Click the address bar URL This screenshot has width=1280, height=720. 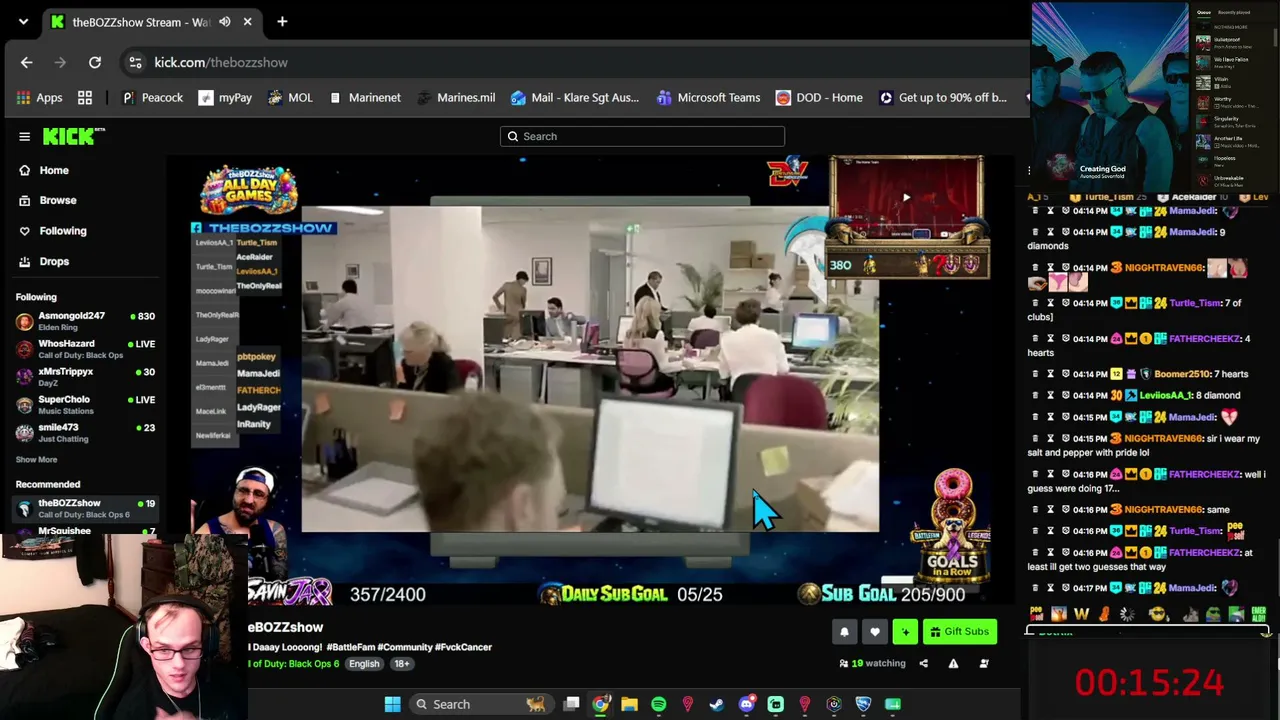(221, 62)
